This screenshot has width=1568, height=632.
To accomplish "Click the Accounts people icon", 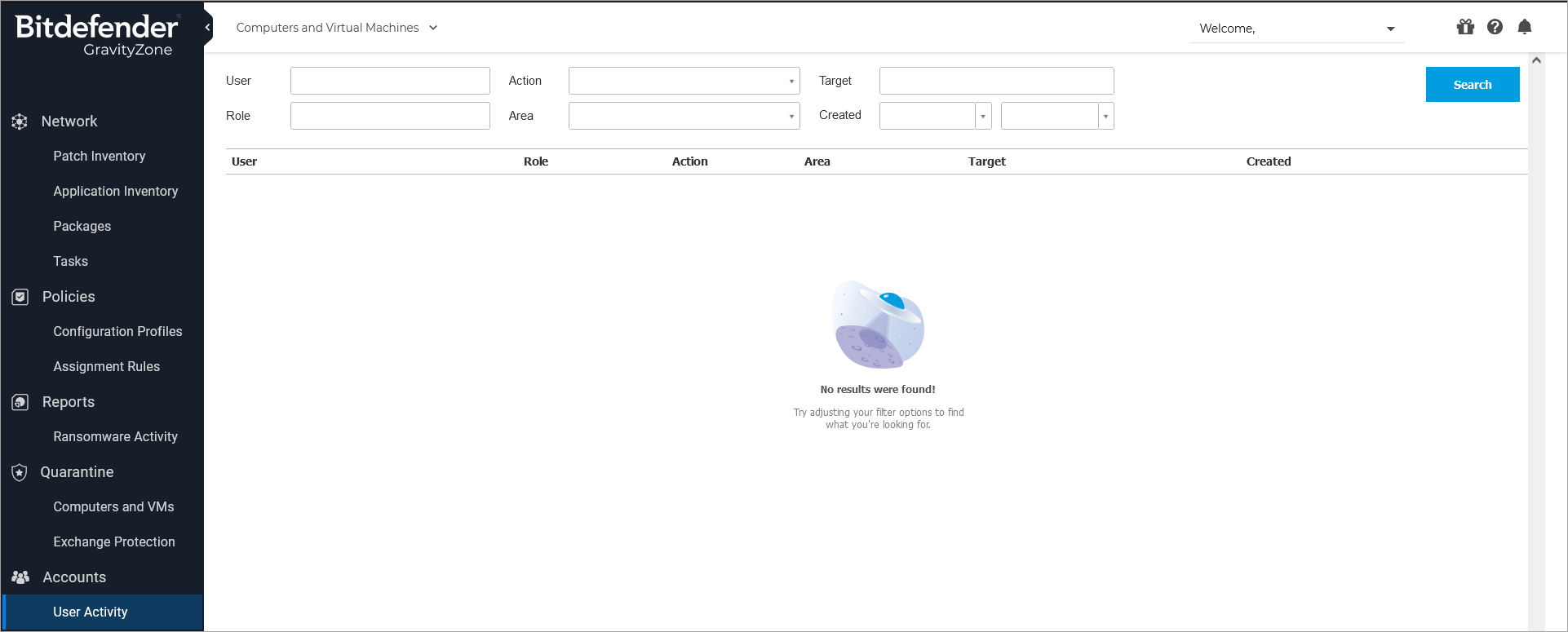I will pyautogui.click(x=20, y=577).
